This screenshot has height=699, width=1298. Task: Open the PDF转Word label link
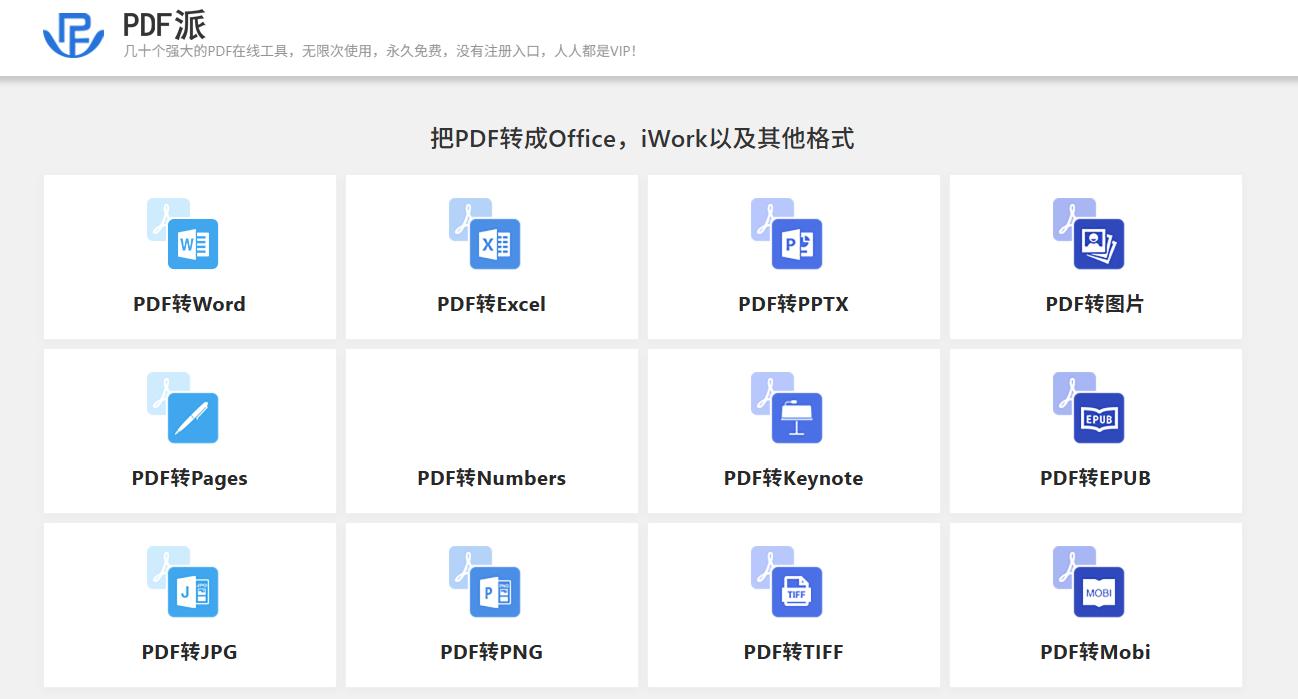click(x=189, y=304)
